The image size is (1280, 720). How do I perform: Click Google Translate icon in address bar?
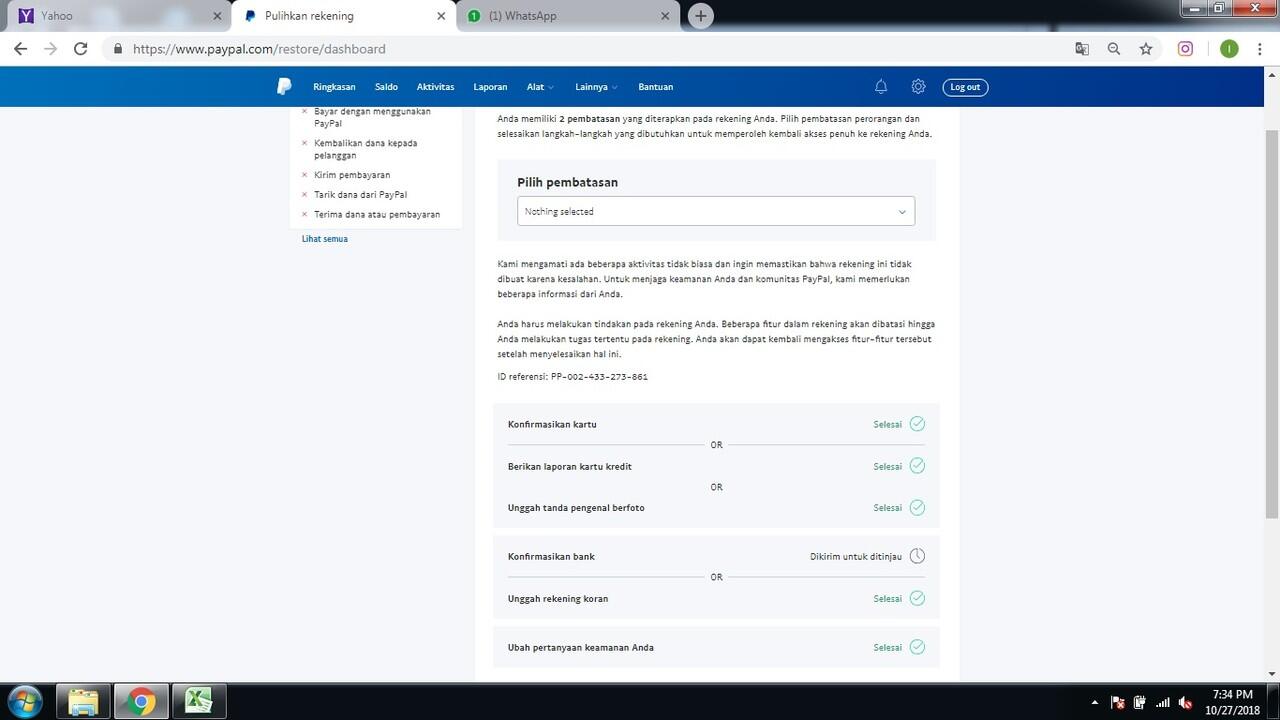click(1082, 49)
